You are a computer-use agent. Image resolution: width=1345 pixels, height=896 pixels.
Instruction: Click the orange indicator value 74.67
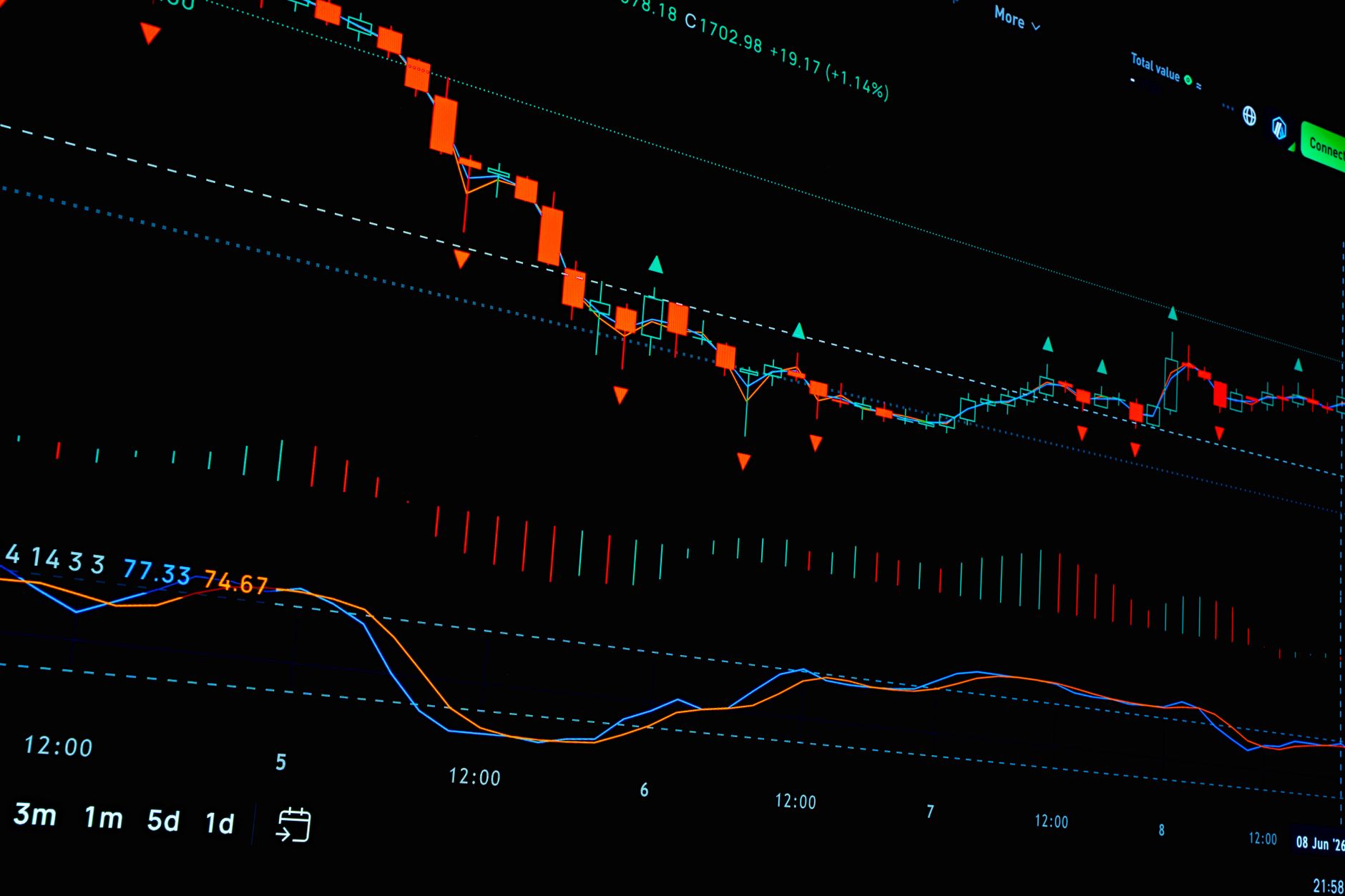pyautogui.click(x=235, y=582)
